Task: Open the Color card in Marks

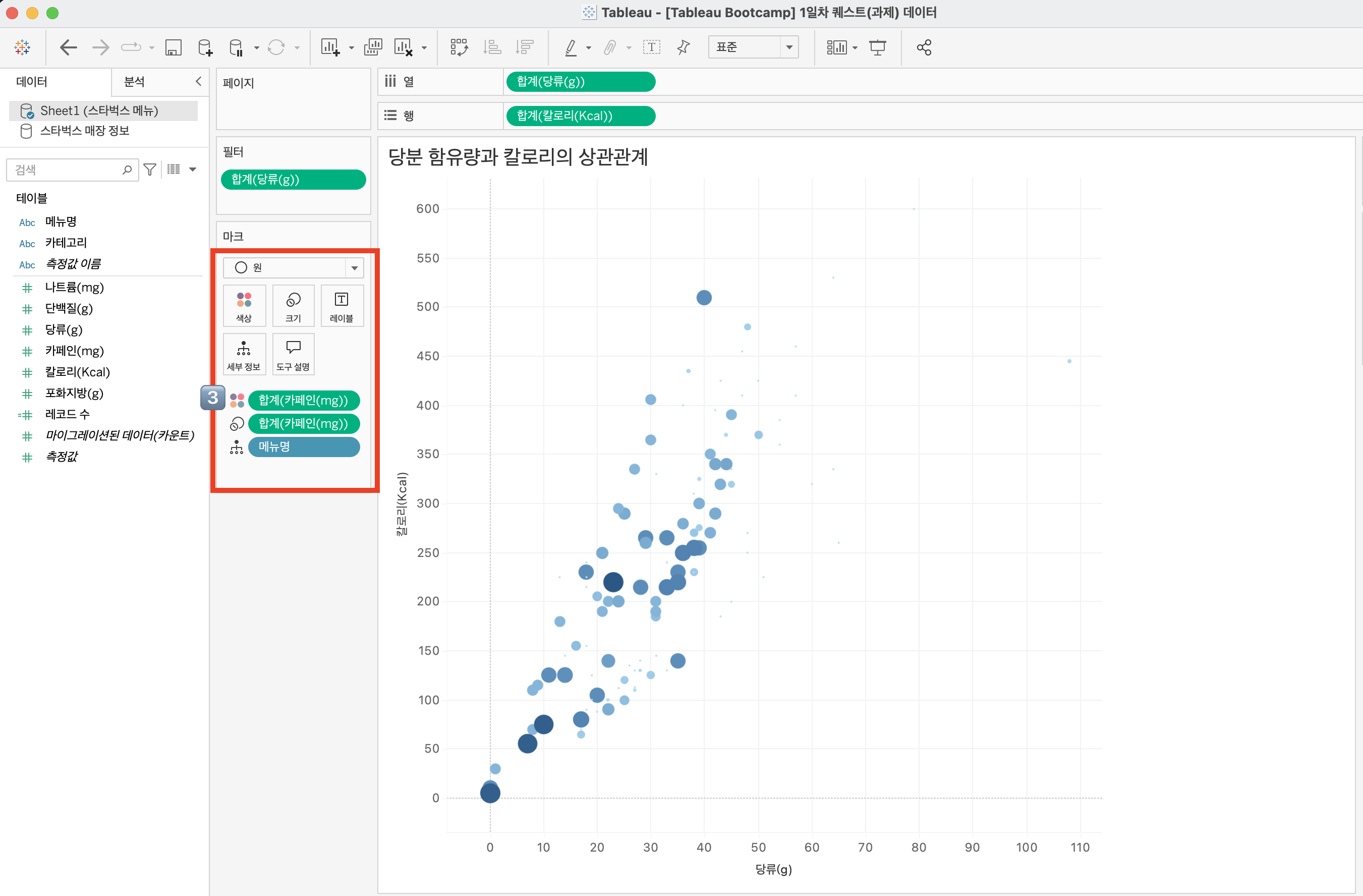Action: point(244,305)
